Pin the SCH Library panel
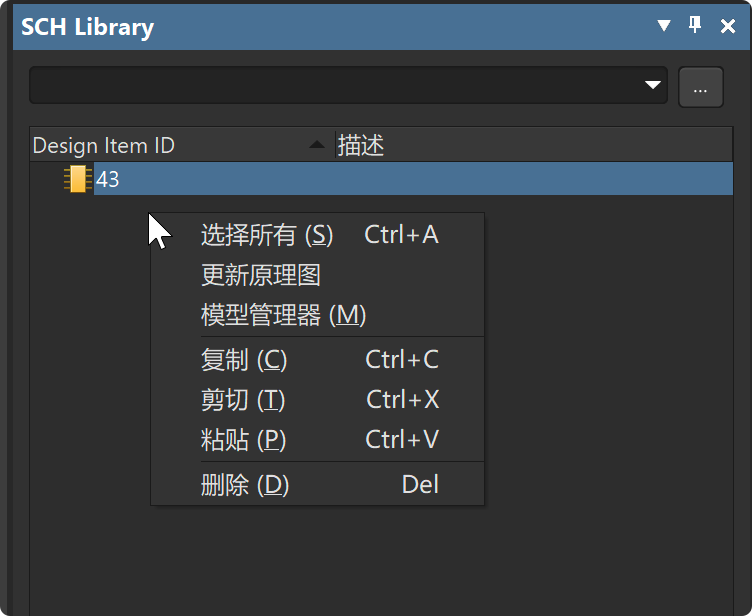The height and width of the screenshot is (616, 752). click(x=696, y=26)
